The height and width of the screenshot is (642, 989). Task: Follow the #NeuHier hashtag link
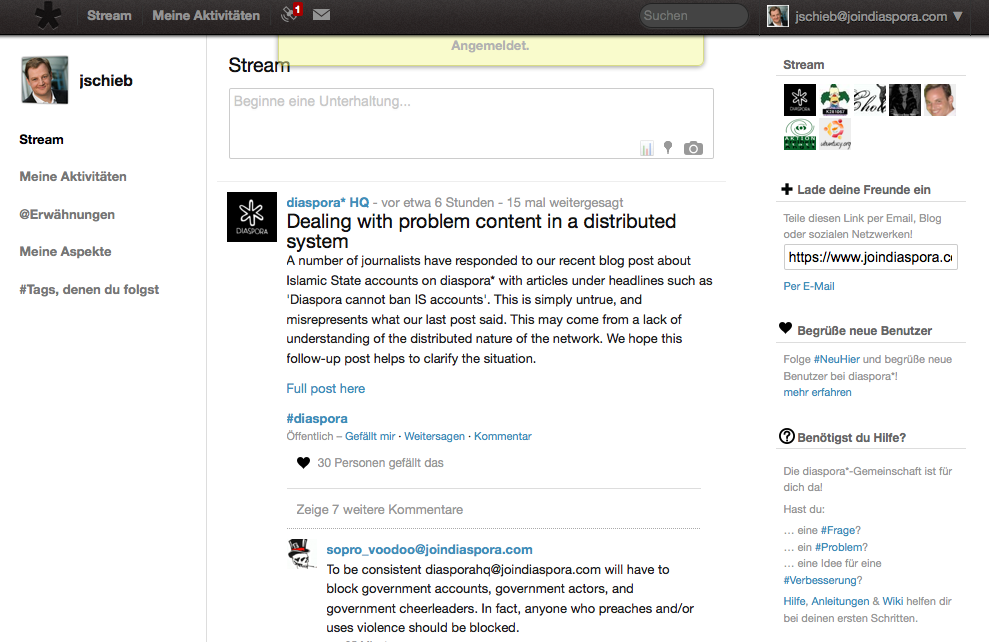click(x=836, y=359)
